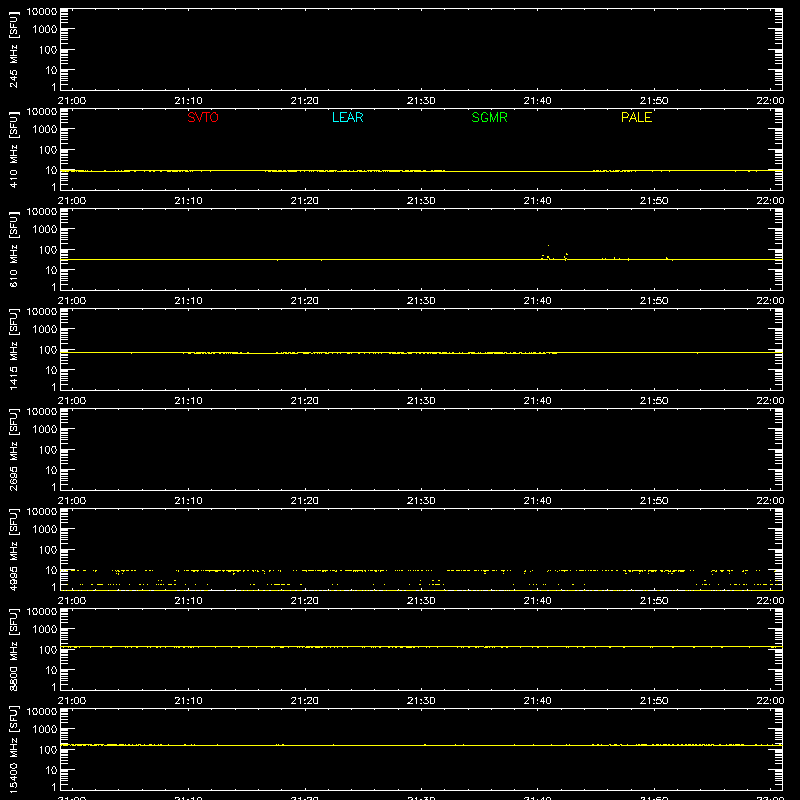The height and width of the screenshot is (800, 800).
Task: Select the 410 MHz [SFU] axis title
Action: (x=13, y=149)
